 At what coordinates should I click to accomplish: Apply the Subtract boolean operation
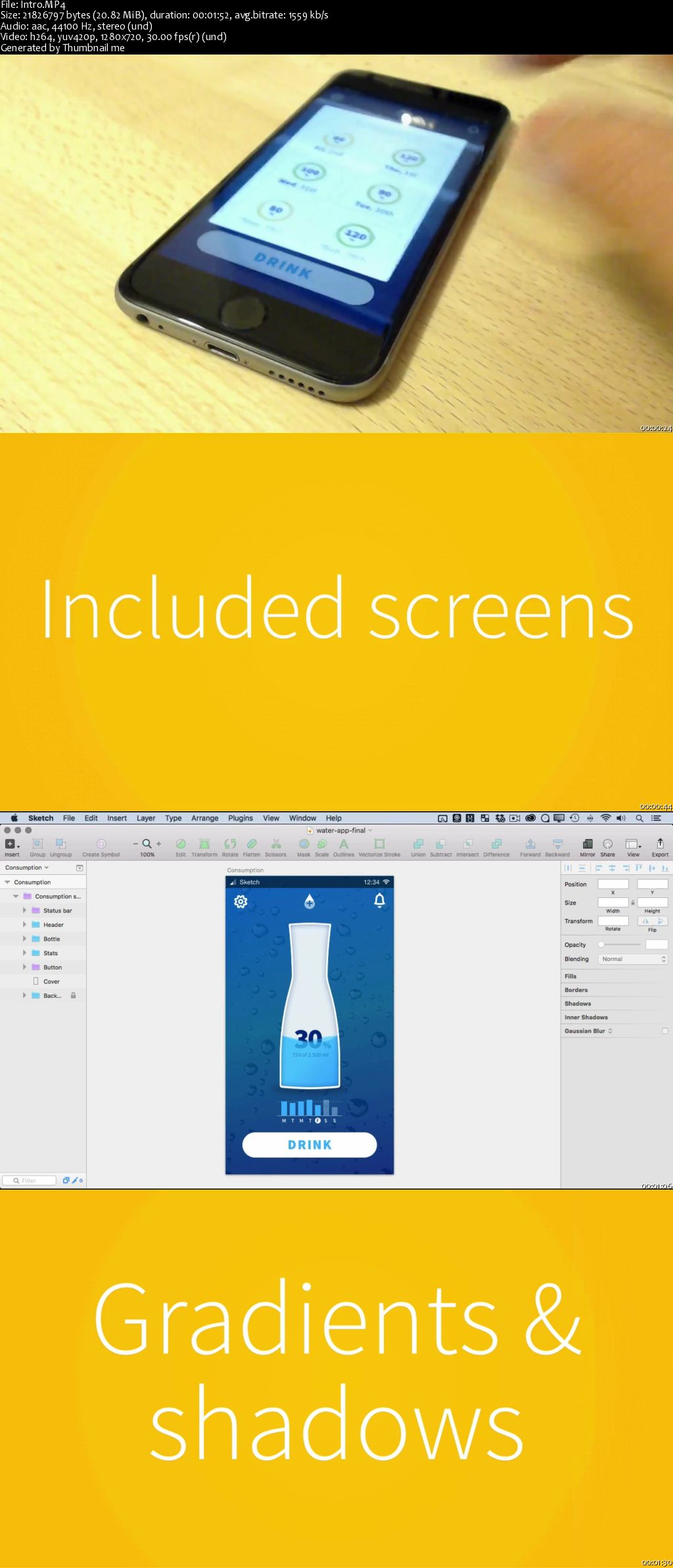click(441, 844)
